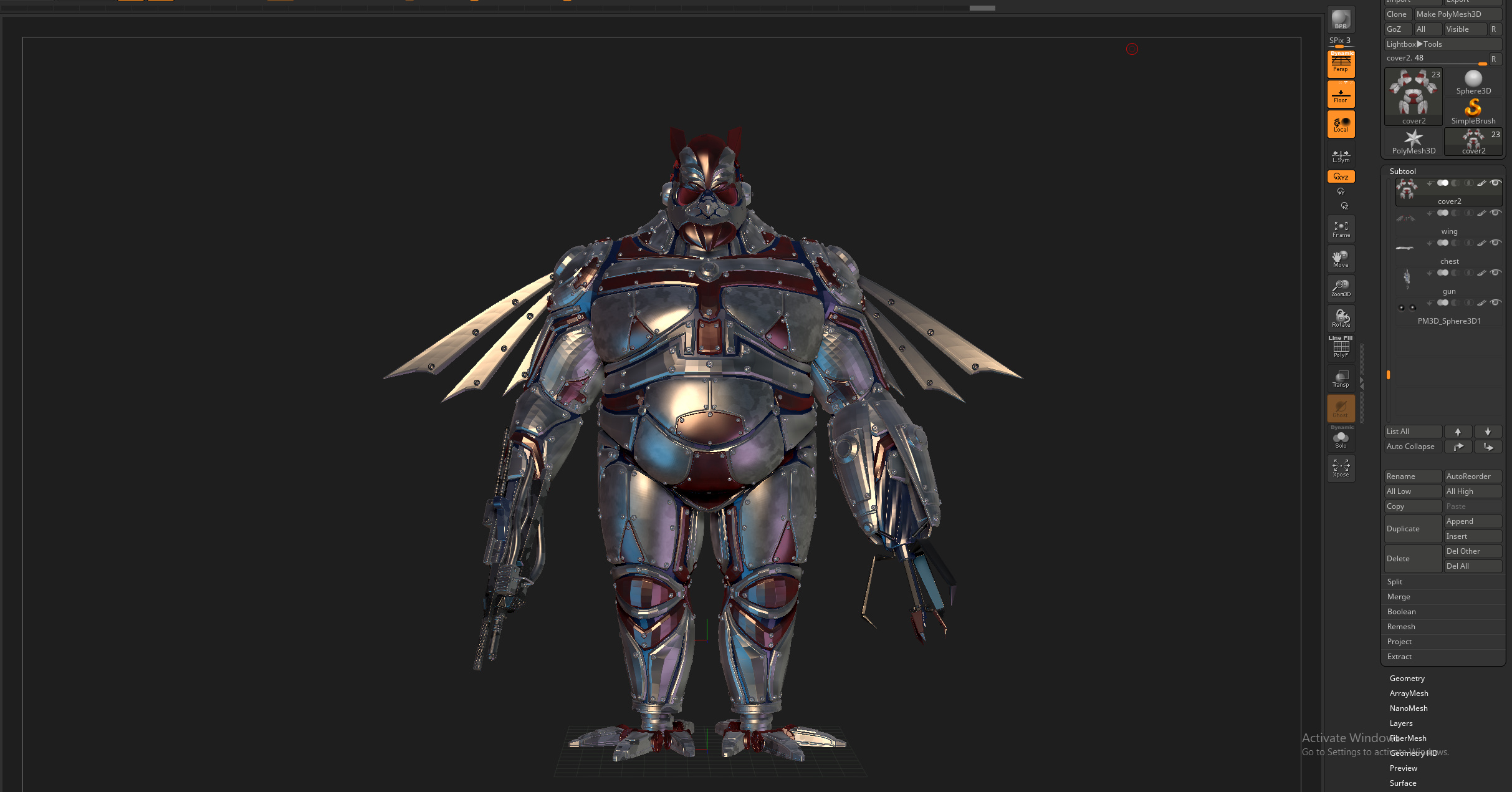
Task: Hide the wing subtool eye
Action: pyautogui.click(x=1495, y=213)
